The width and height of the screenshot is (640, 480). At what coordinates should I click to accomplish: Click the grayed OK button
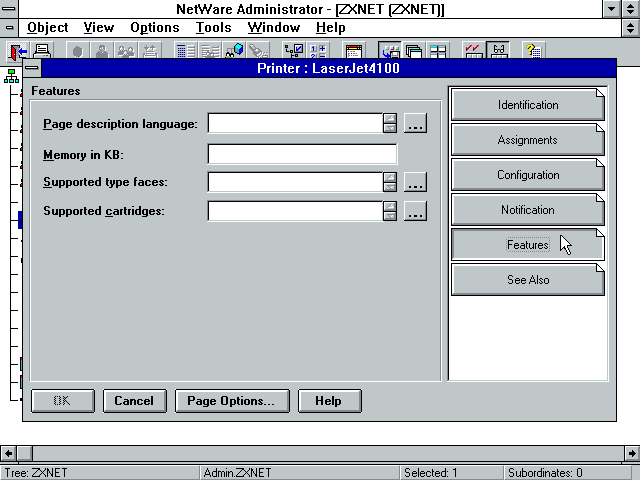(63, 401)
